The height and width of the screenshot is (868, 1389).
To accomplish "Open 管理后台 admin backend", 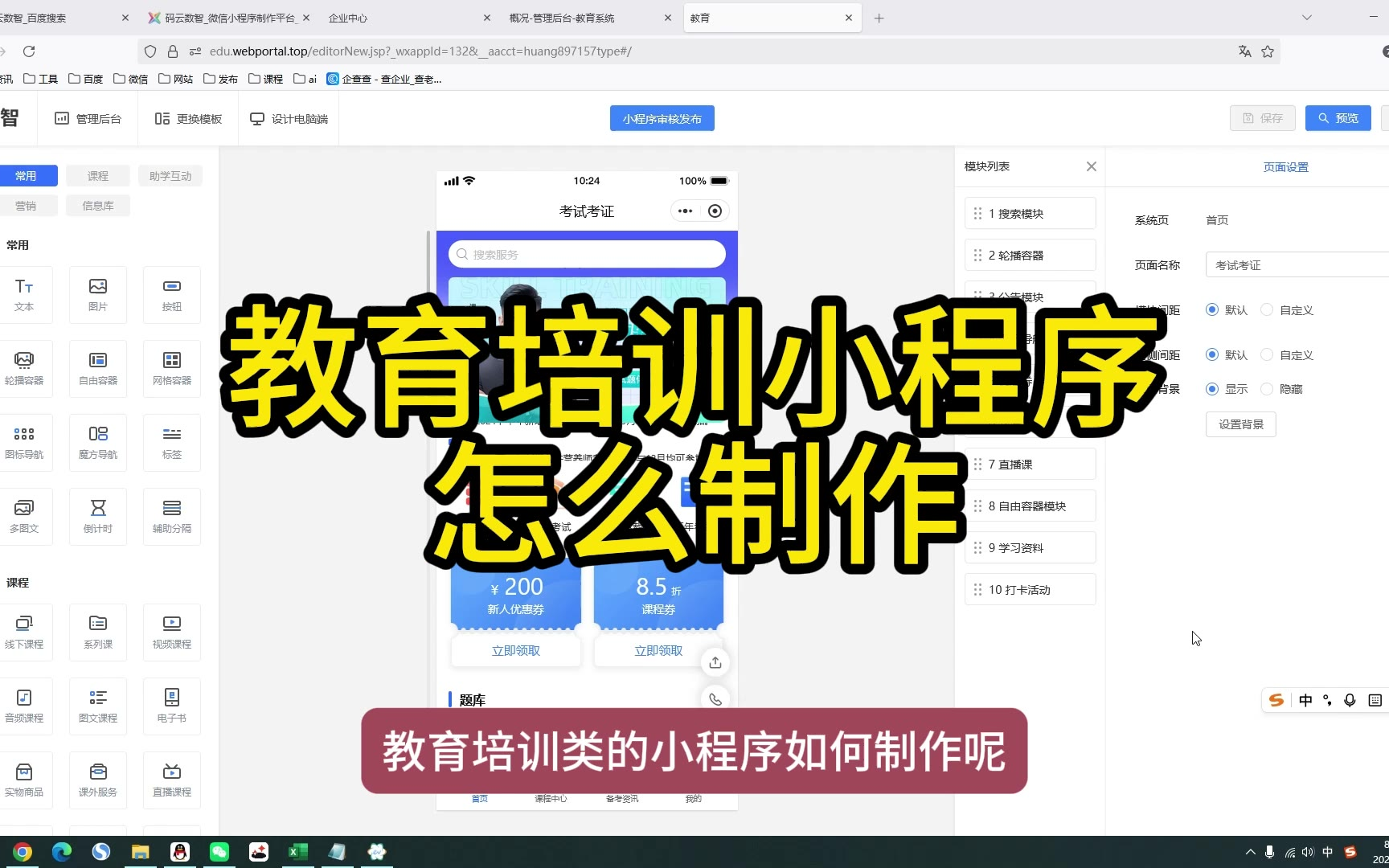I will pos(88,119).
